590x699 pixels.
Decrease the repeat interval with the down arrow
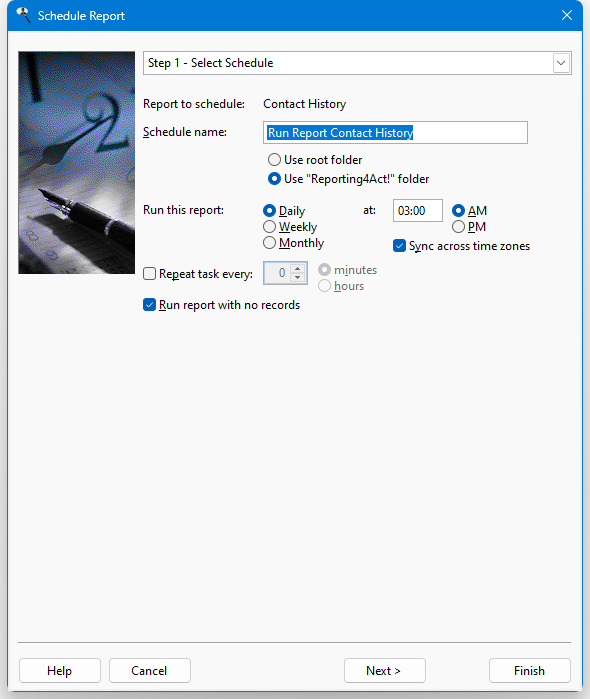297,277
